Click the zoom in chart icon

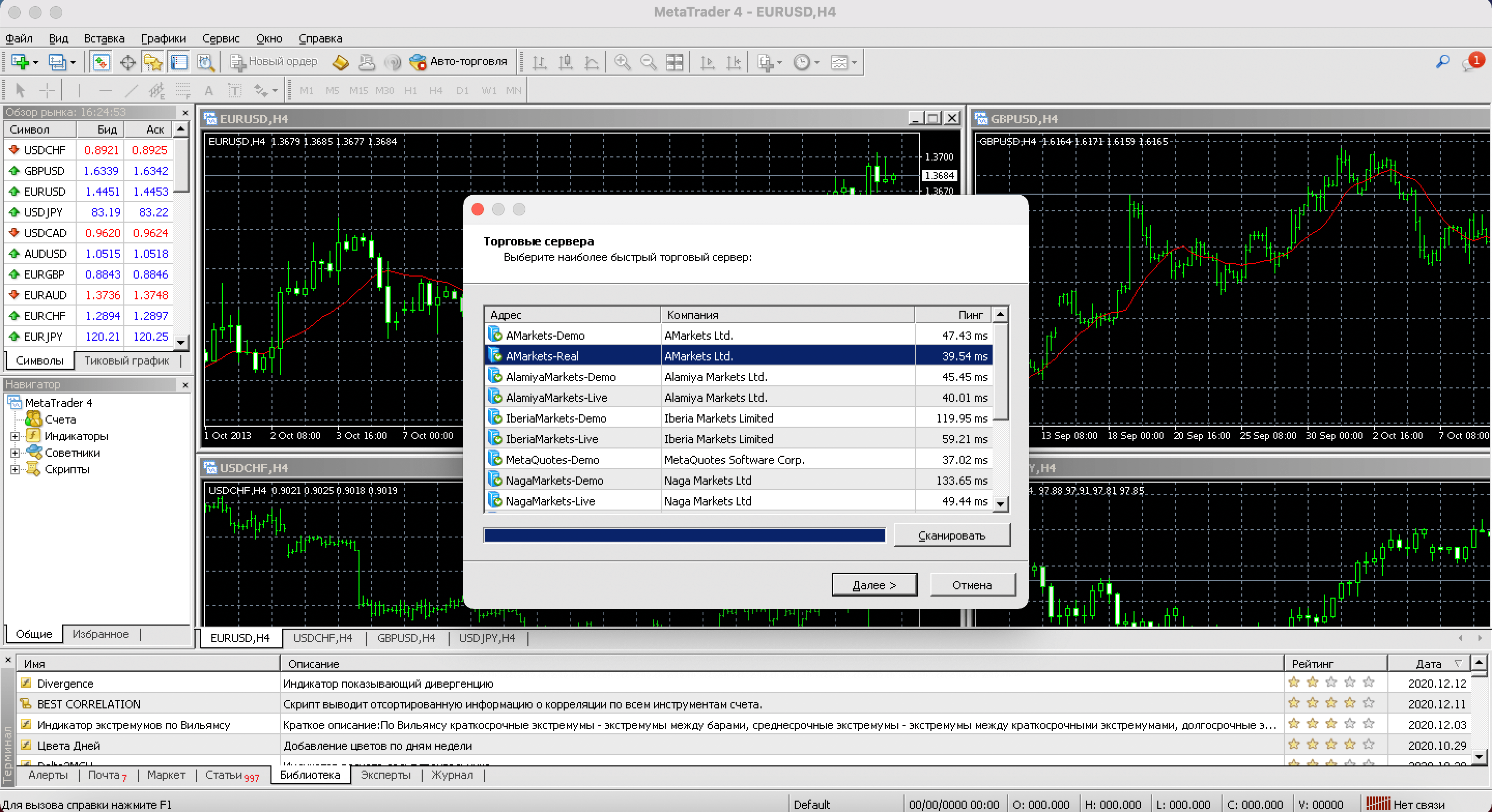[623, 62]
